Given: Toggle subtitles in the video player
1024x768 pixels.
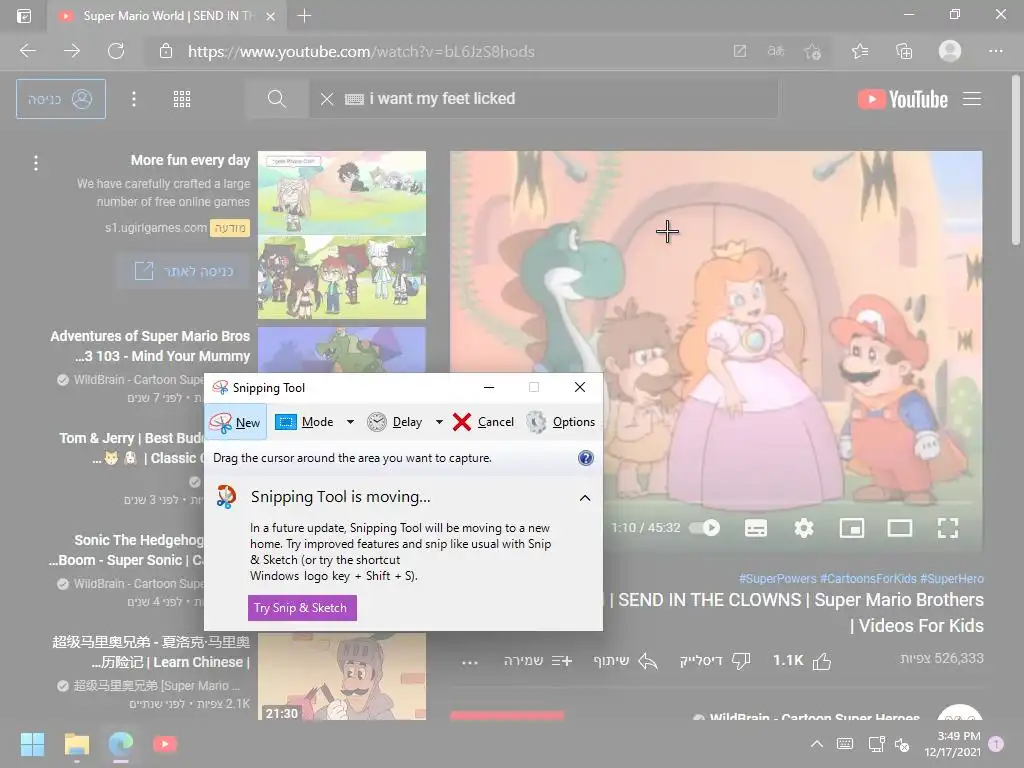Looking at the screenshot, I should pos(756,528).
